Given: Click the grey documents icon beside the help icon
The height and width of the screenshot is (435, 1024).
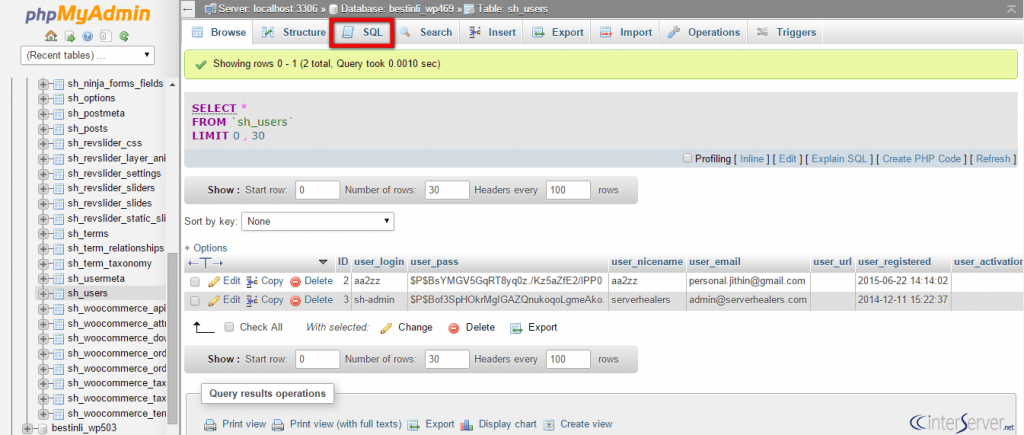Looking at the screenshot, I should tap(106, 36).
